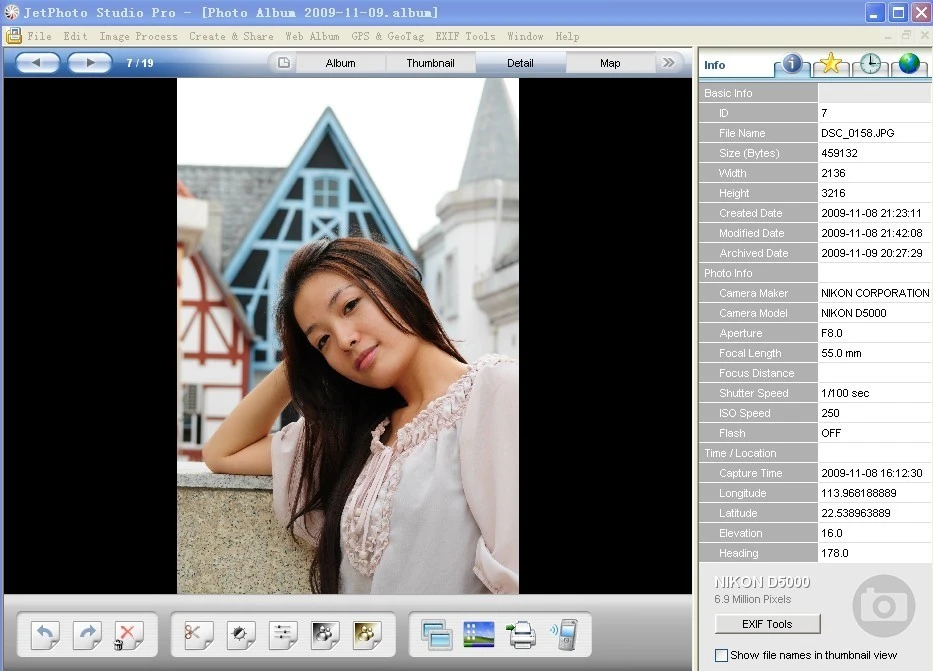
Task: Click the height value 3216
Action: [833, 193]
